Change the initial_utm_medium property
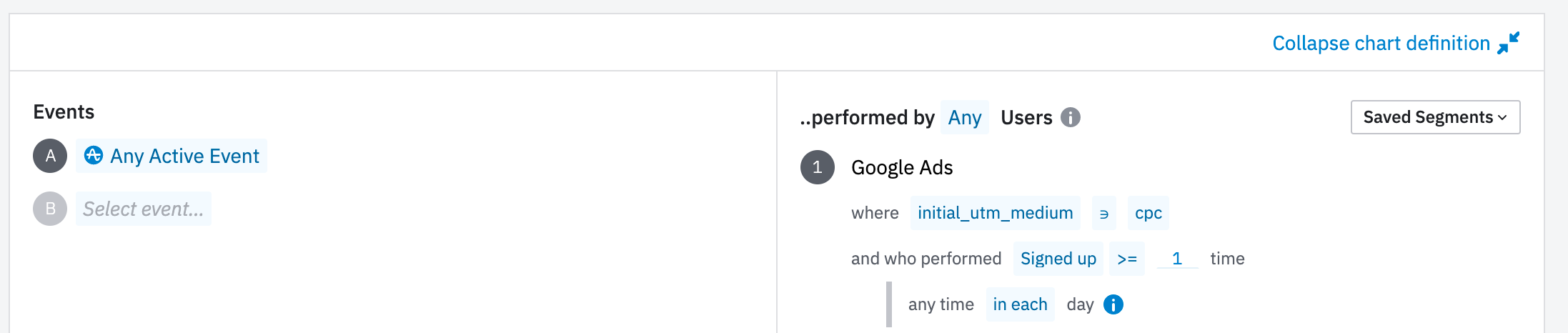1568x333 pixels. tap(995, 213)
